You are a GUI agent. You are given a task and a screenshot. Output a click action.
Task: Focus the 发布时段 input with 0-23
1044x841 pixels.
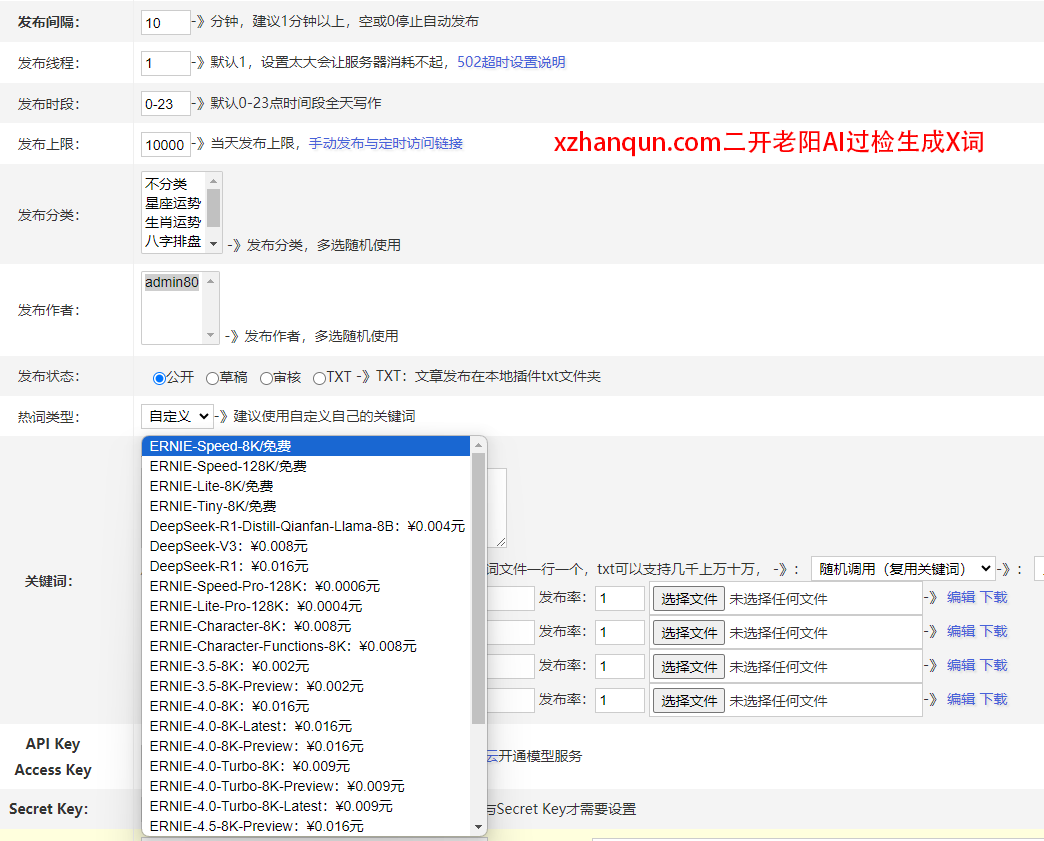click(x=166, y=104)
